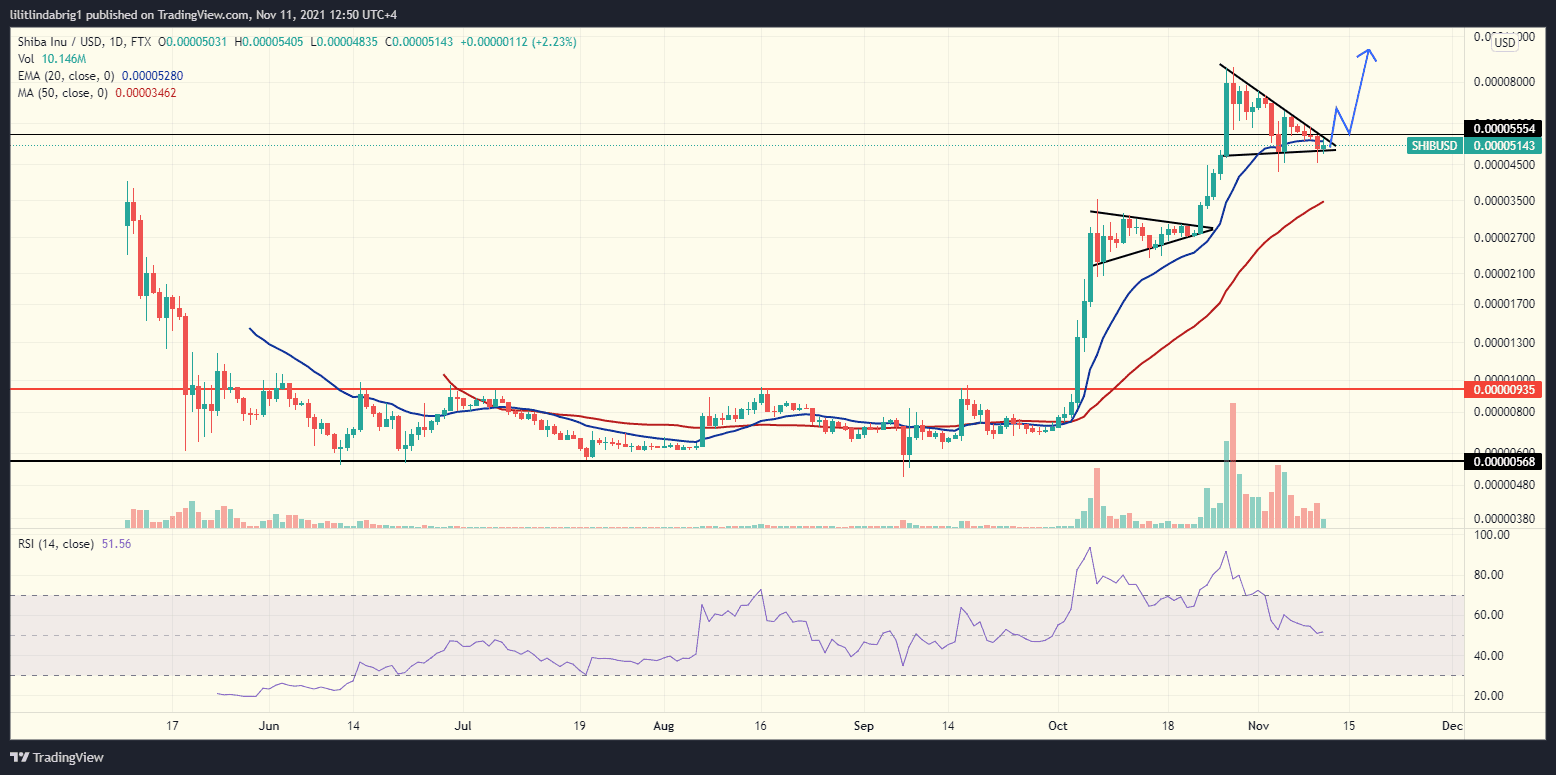Click the SHIBUSD ticker flag on price axis
1556x775 pixels.
[1435, 145]
